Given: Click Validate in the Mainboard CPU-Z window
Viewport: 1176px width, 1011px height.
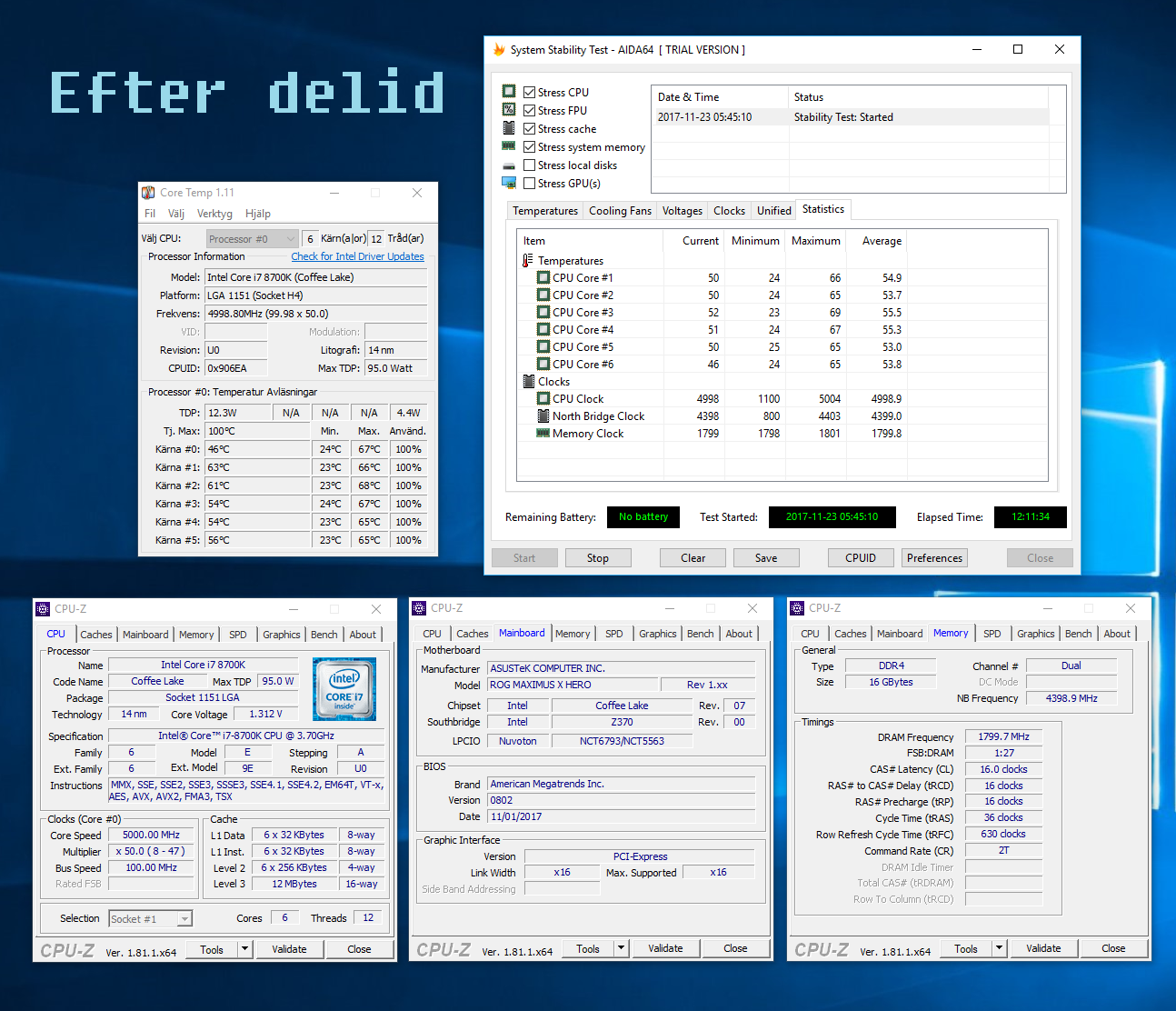Looking at the screenshot, I should [x=665, y=948].
